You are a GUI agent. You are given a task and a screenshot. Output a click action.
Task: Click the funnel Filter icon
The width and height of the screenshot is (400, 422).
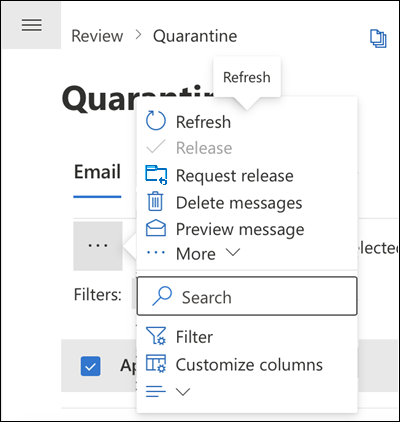tap(156, 336)
